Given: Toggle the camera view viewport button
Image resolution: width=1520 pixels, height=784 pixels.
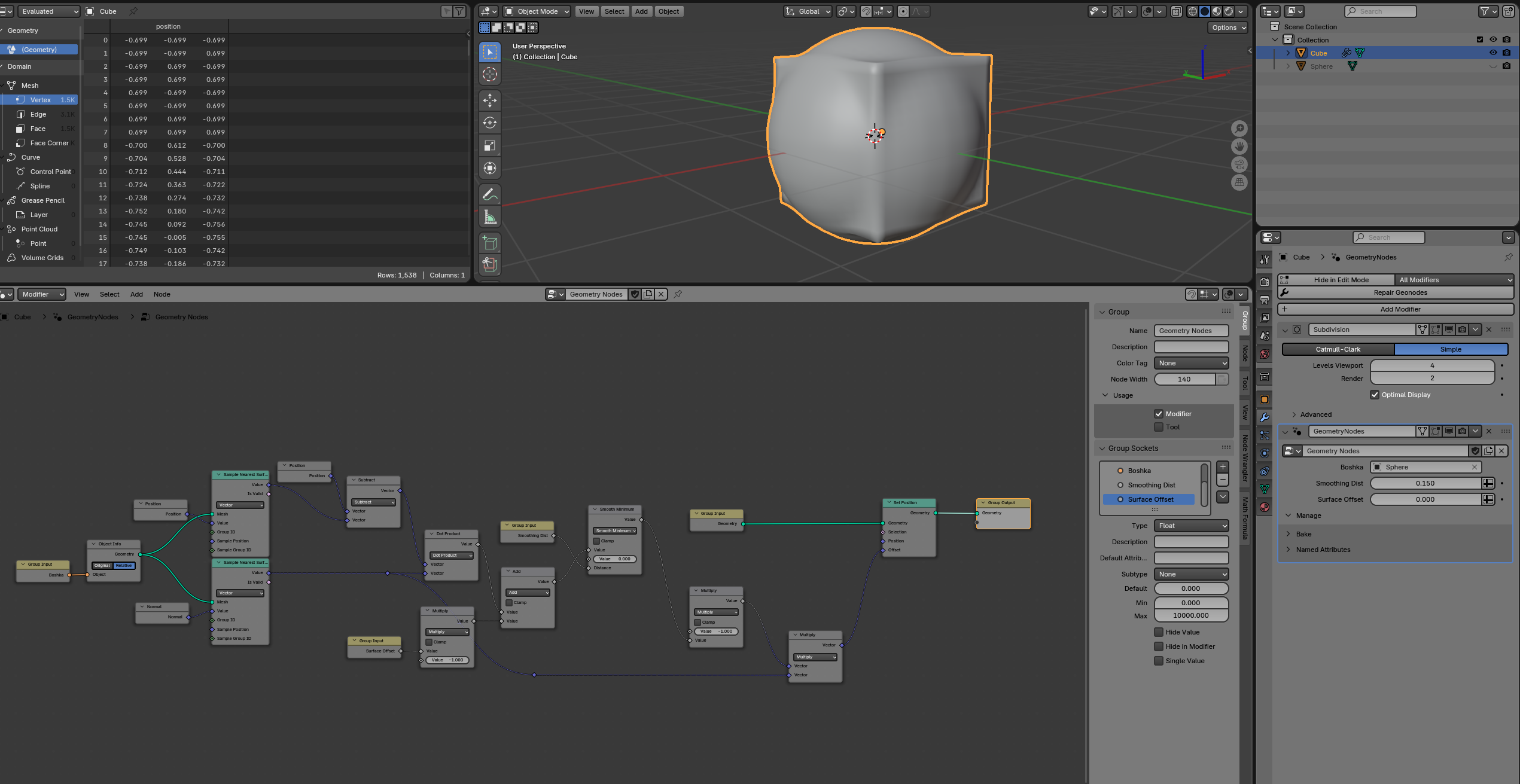Looking at the screenshot, I should point(1239,164).
